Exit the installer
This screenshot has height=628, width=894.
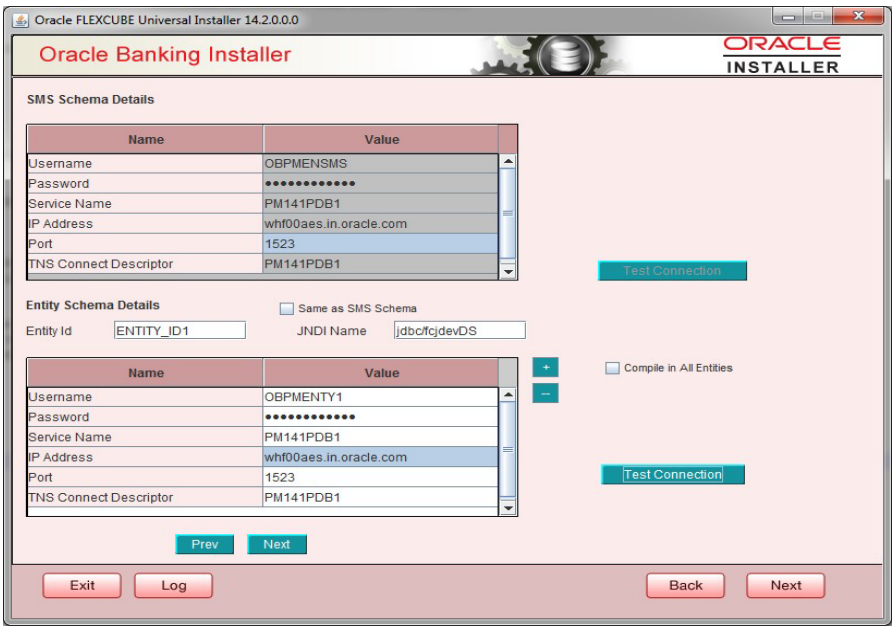[82, 586]
